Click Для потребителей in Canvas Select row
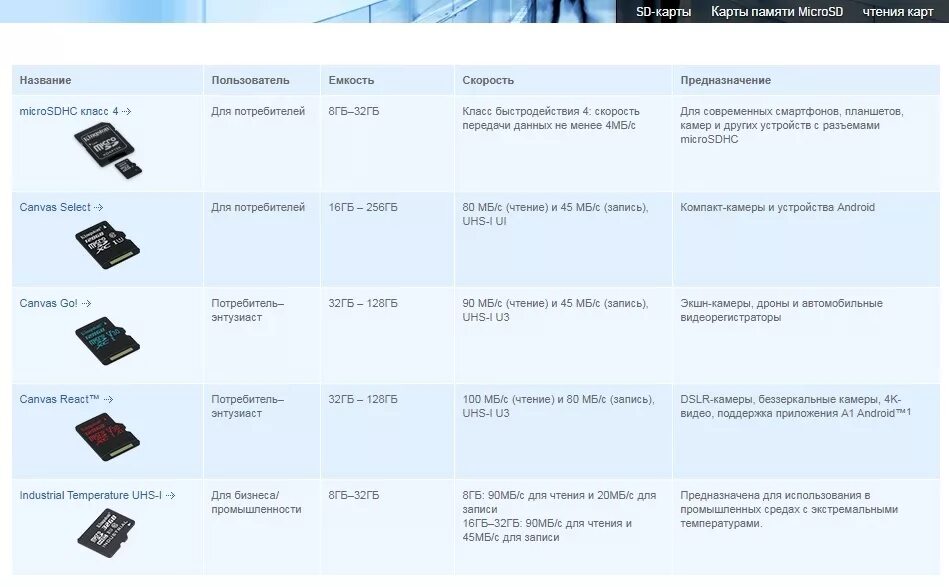949x587 pixels. [x=258, y=207]
